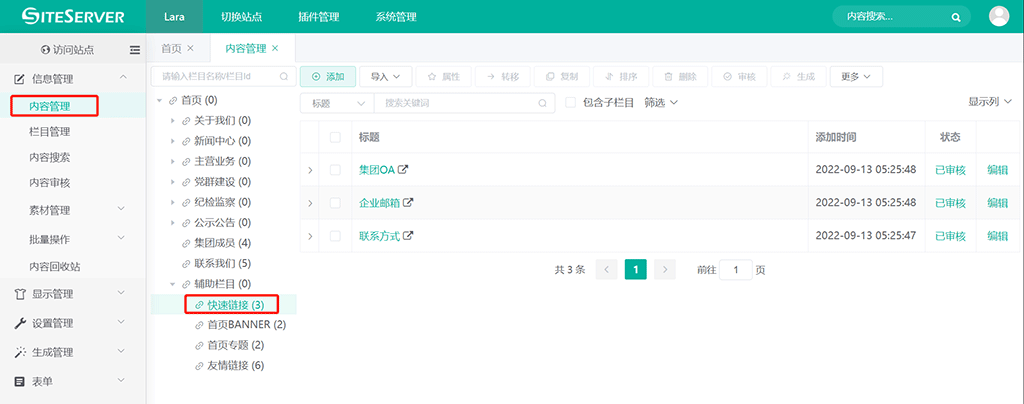Click the page number input field

coord(735,270)
